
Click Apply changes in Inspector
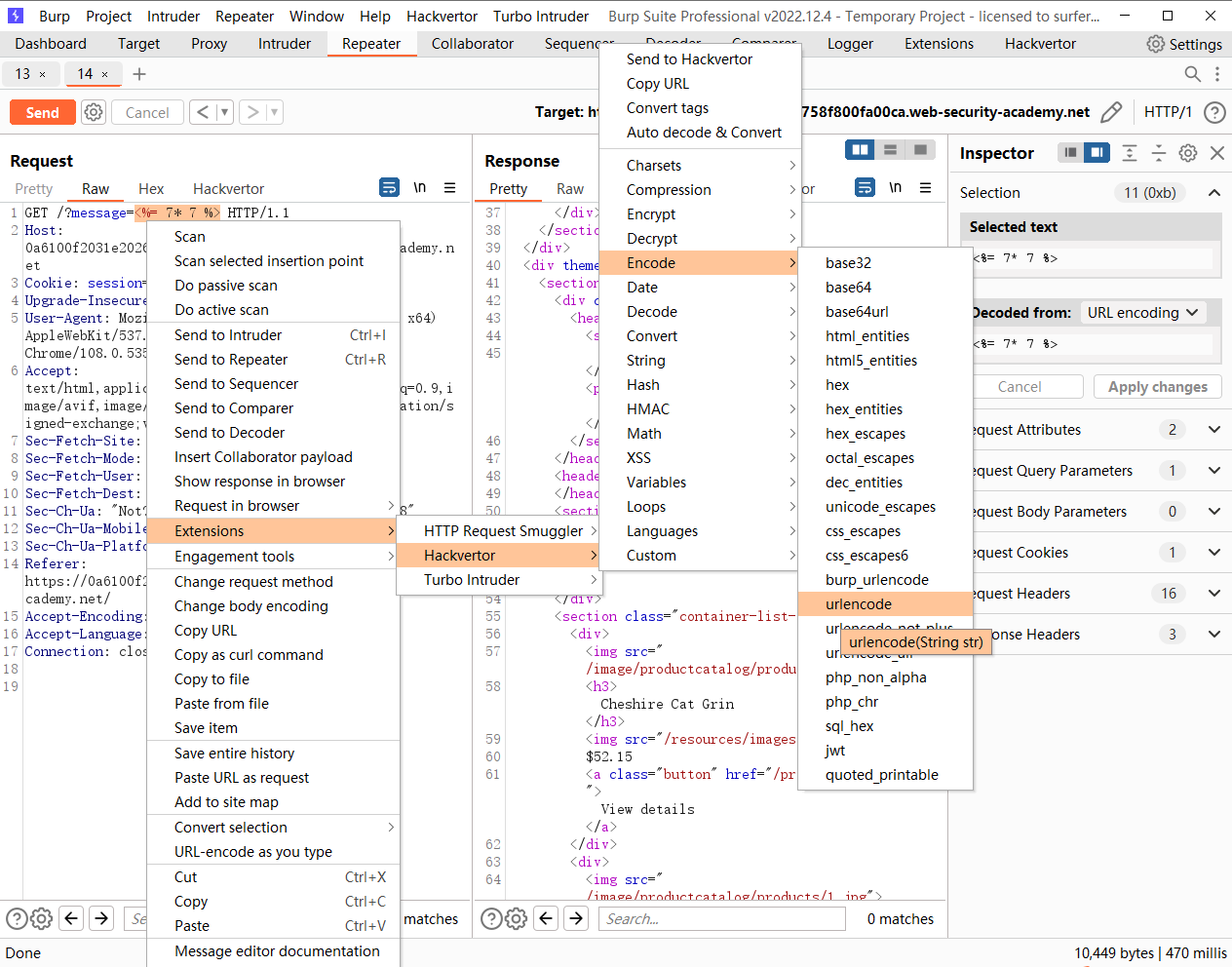(1157, 387)
